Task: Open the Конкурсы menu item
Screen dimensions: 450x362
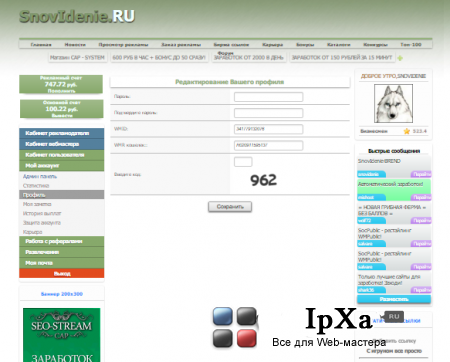Action: pyautogui.click(x=375, y=44)
